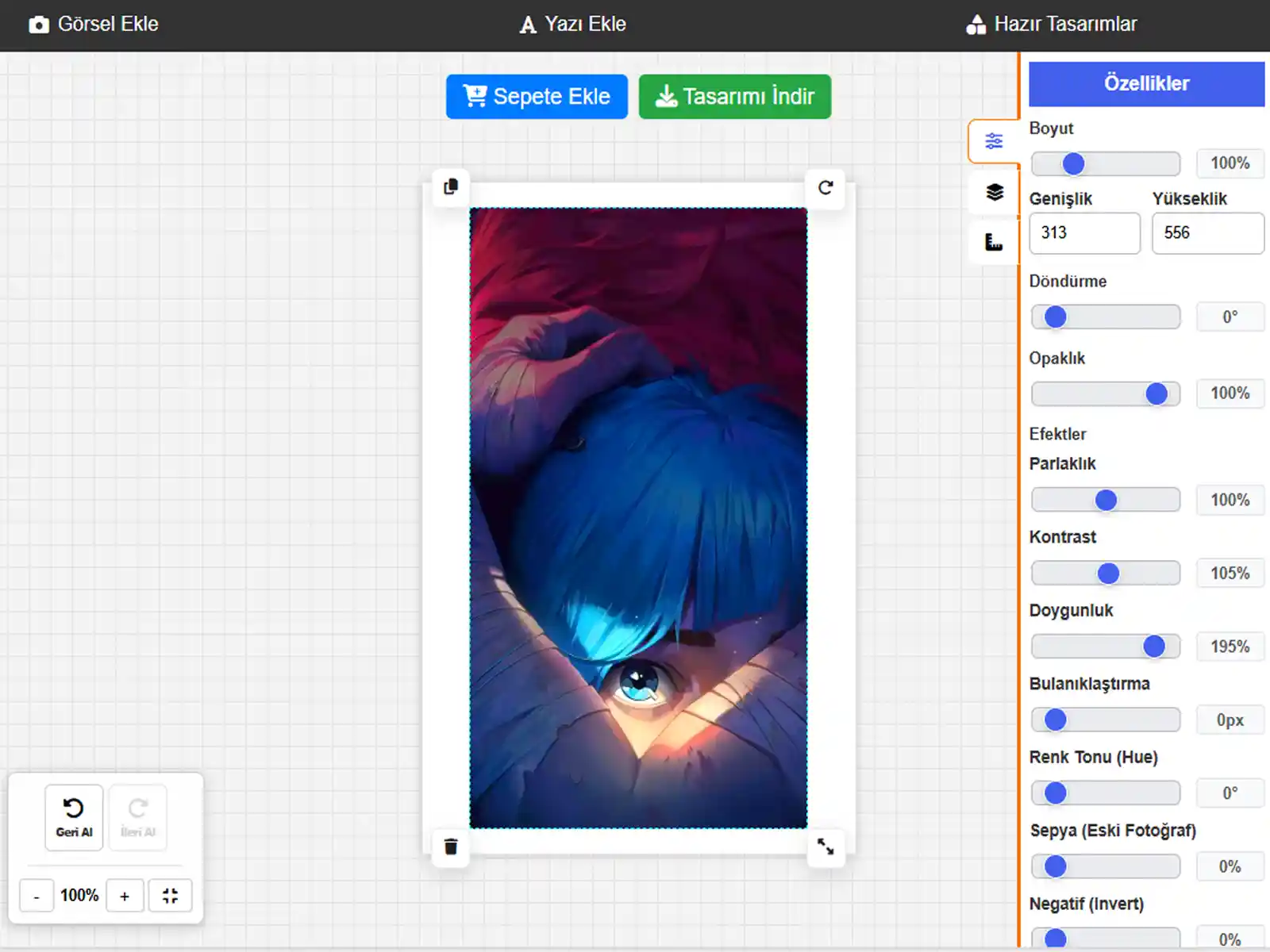The height and width of the screenshot is (952, 1270).
Task: Click the duplicate icon on image corner
Action: pyautogui.click(x=451, y=186)
